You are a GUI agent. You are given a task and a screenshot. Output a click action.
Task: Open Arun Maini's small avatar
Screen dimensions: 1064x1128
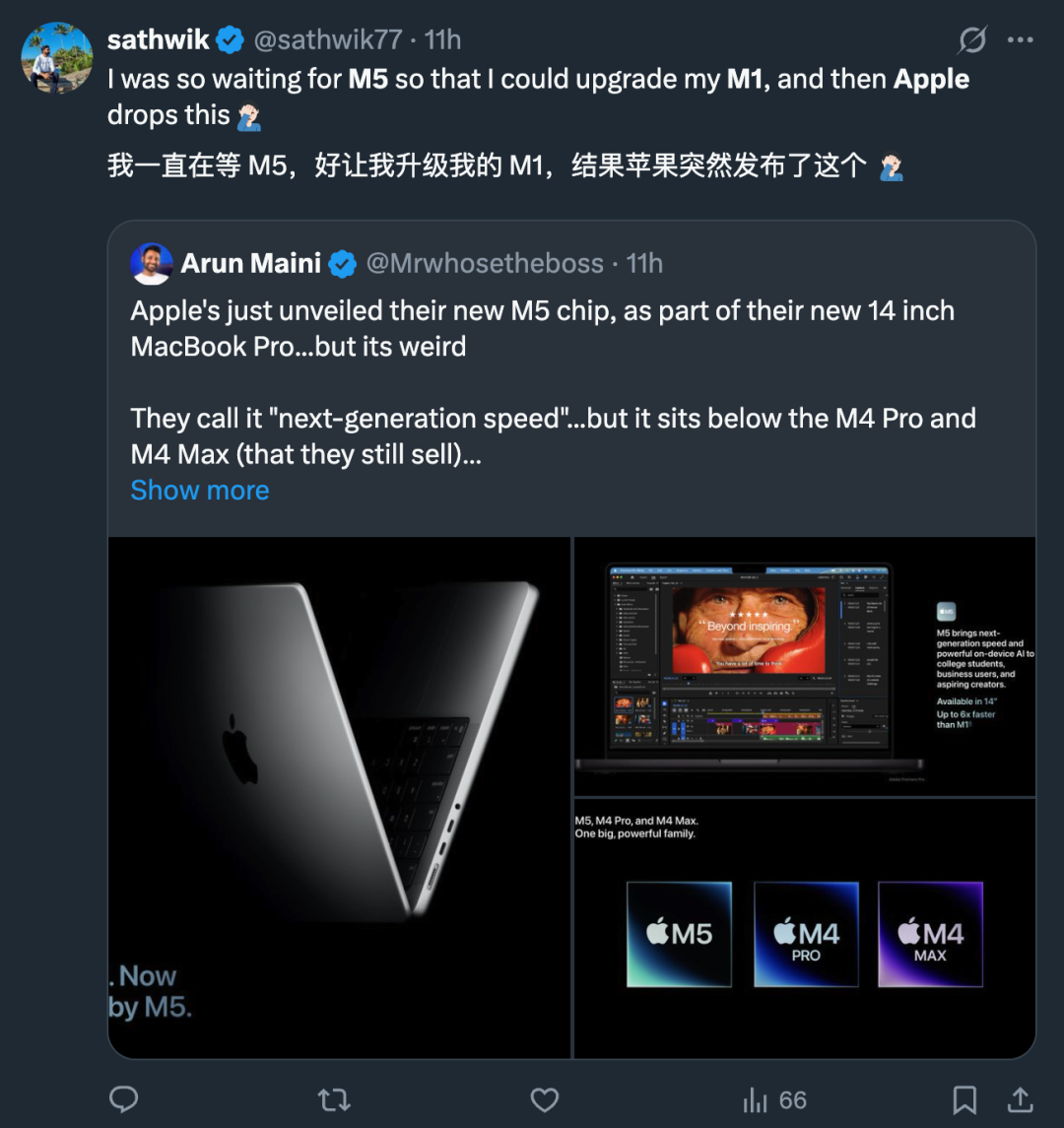coord(152,264)
